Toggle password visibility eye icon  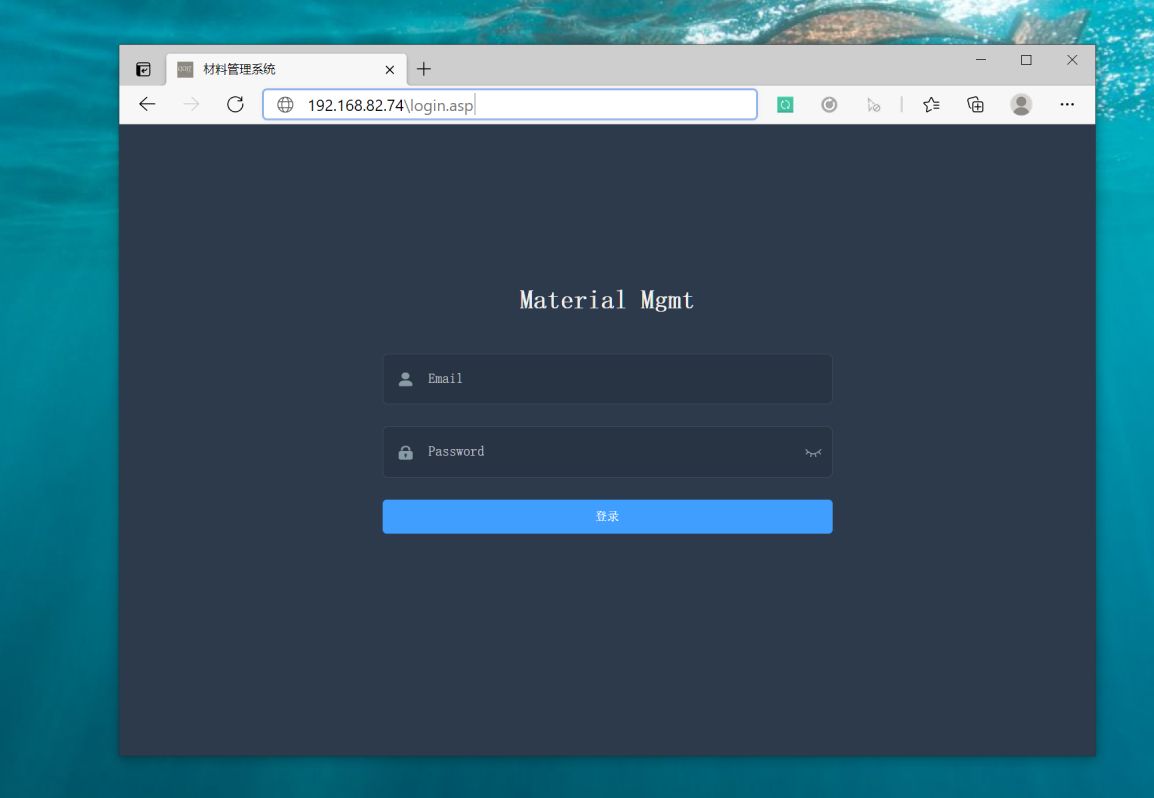813,453
